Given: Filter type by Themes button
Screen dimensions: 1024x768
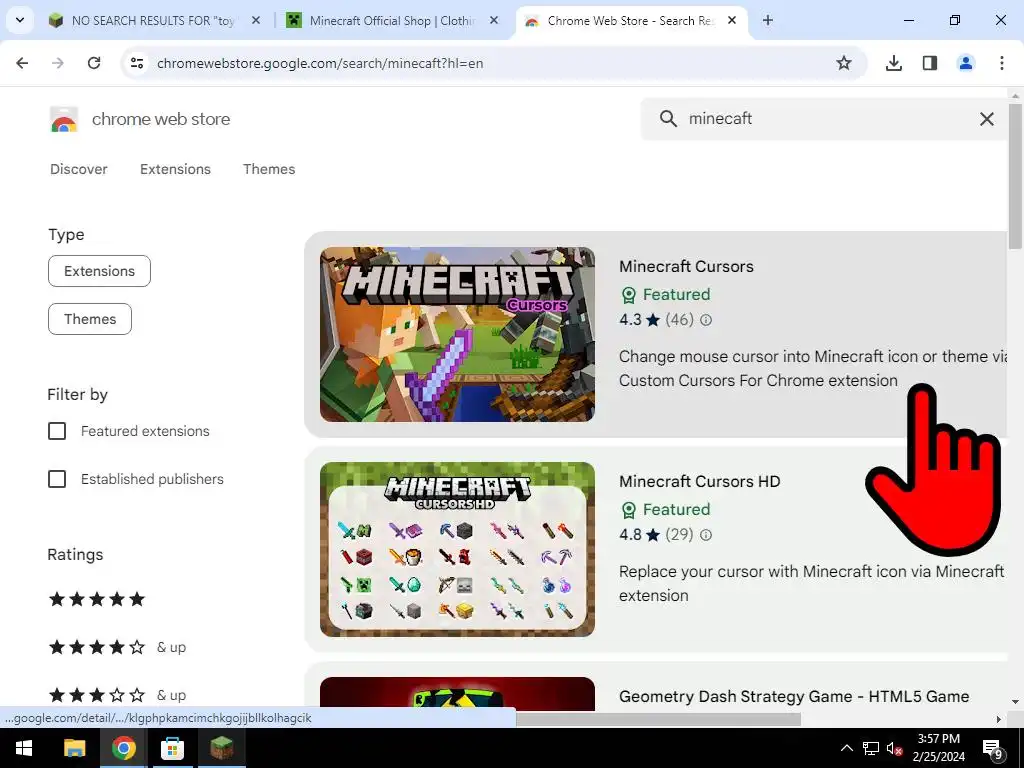Looking at the screenshot, I should coord(89,319).
